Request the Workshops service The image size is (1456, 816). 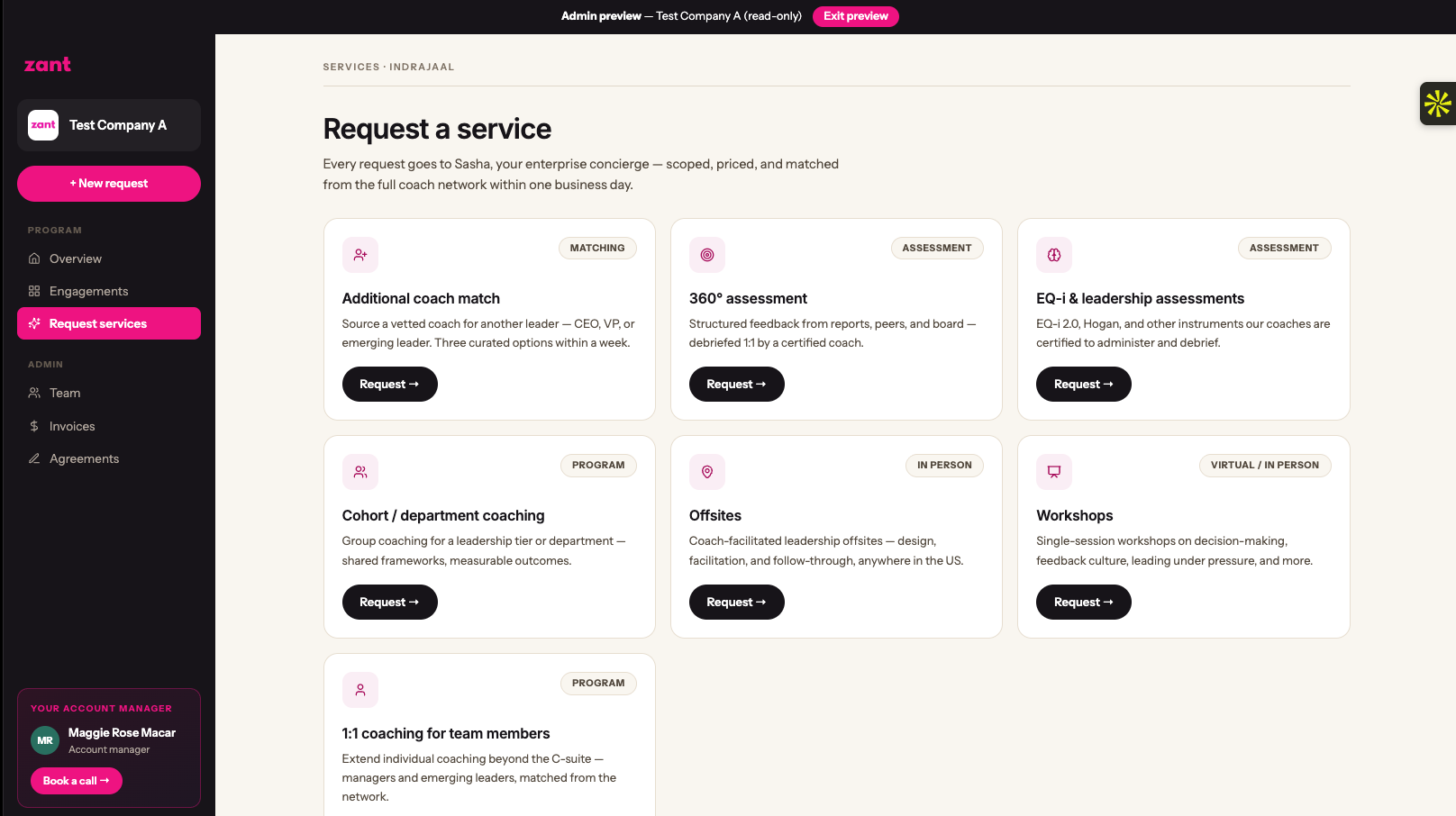click(x=1084, y=603)
